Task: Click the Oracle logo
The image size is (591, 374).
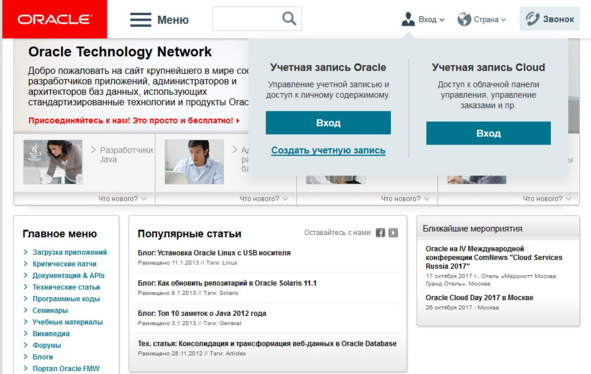Action: (x=55, y=19)
